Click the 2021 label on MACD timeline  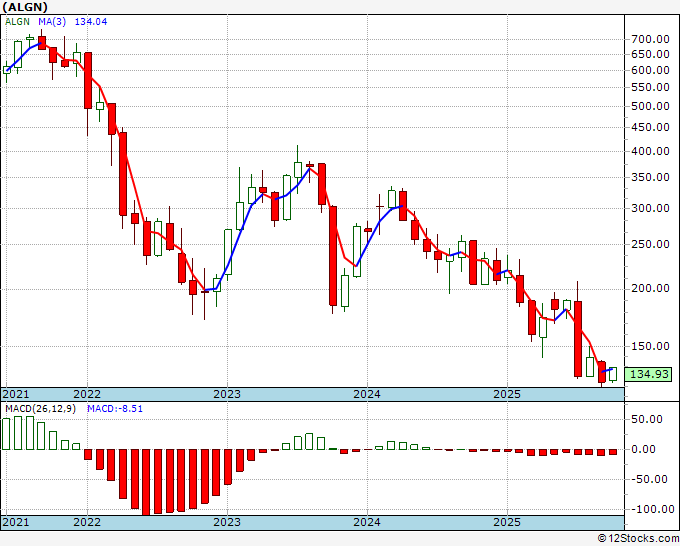click(x=16, y=522)
